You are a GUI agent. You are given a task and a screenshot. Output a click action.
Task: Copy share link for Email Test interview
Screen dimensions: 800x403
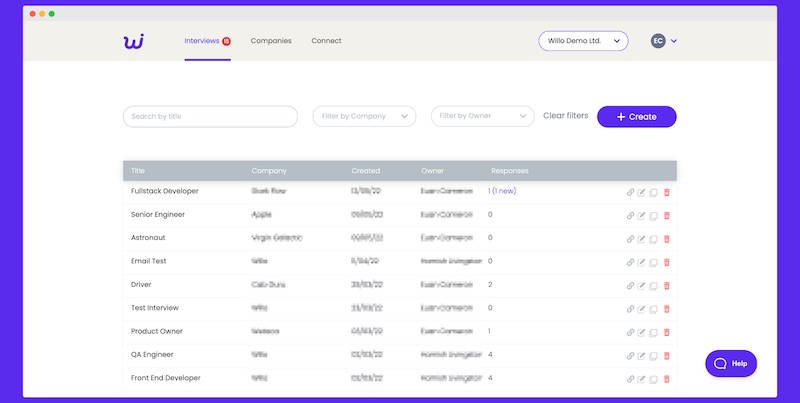pyautogui.click(x=630, y=263)
